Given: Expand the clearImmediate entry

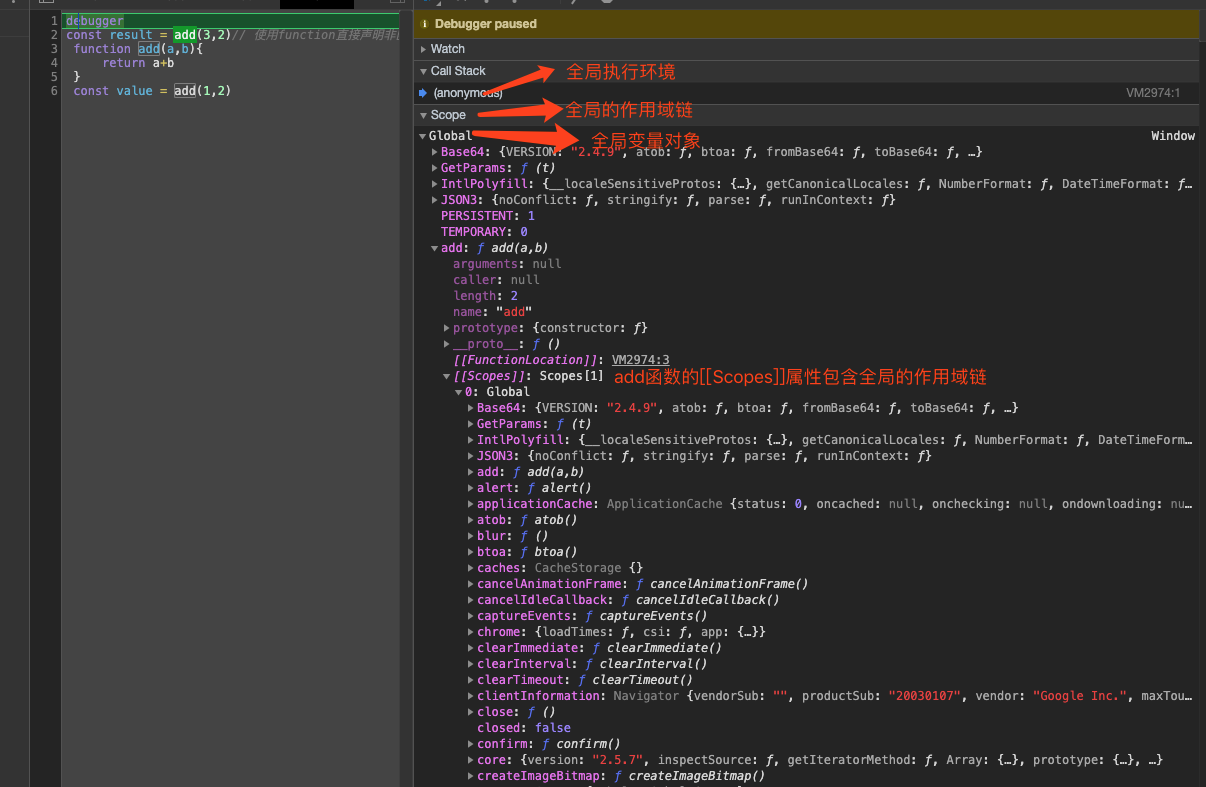Looking at the screenshot, I should coord(471,648).
